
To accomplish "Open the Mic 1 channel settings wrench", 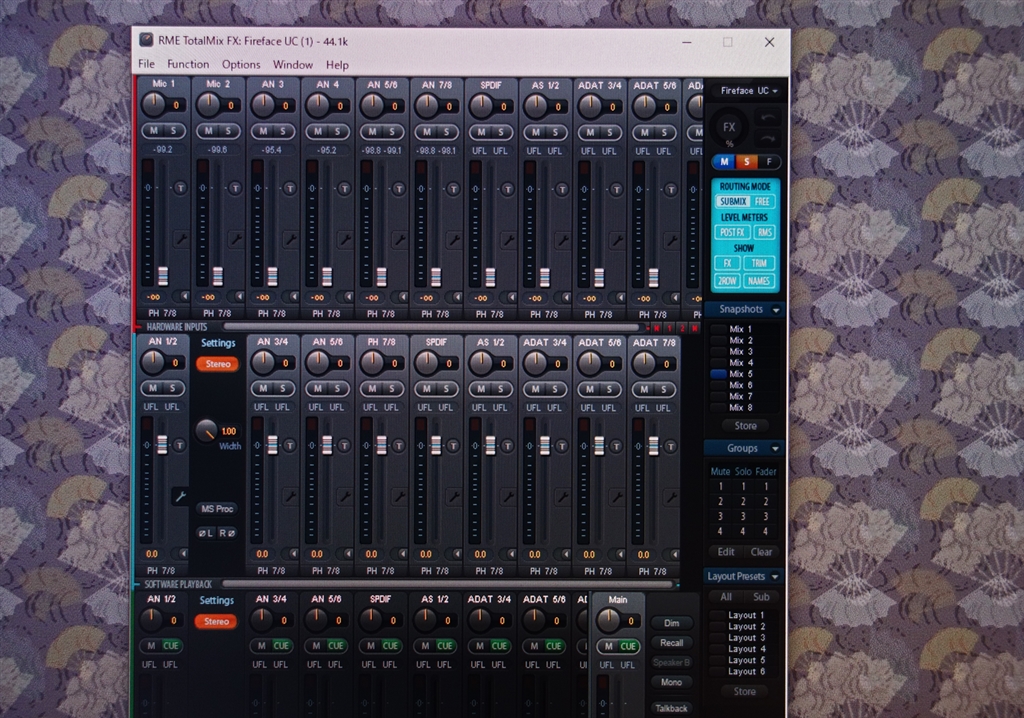I will [x=181, y=239].
